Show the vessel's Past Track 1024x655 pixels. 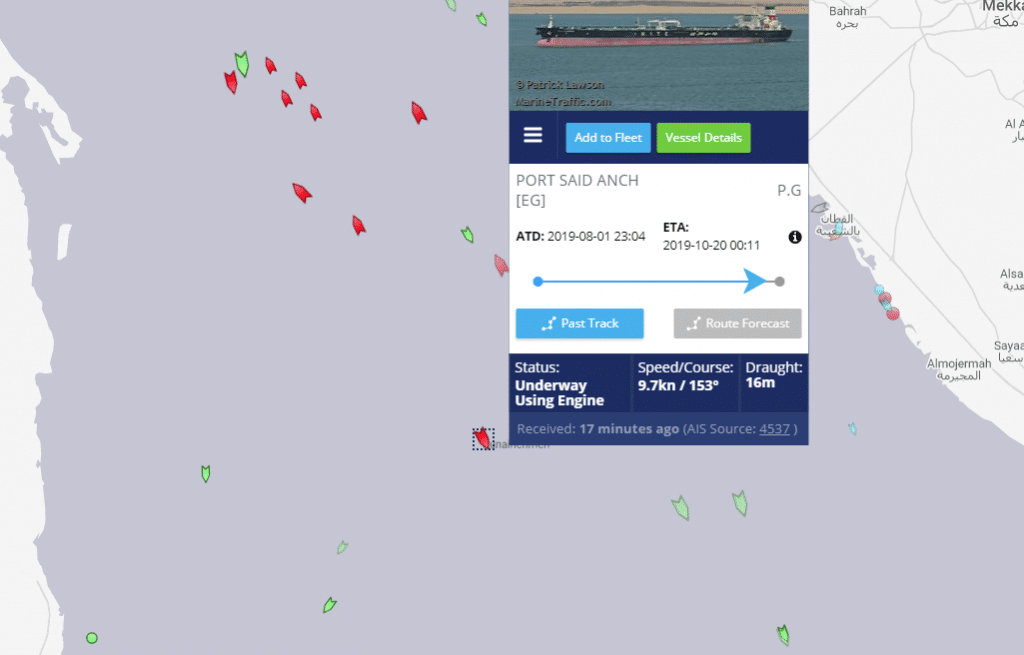pos(580,323)
